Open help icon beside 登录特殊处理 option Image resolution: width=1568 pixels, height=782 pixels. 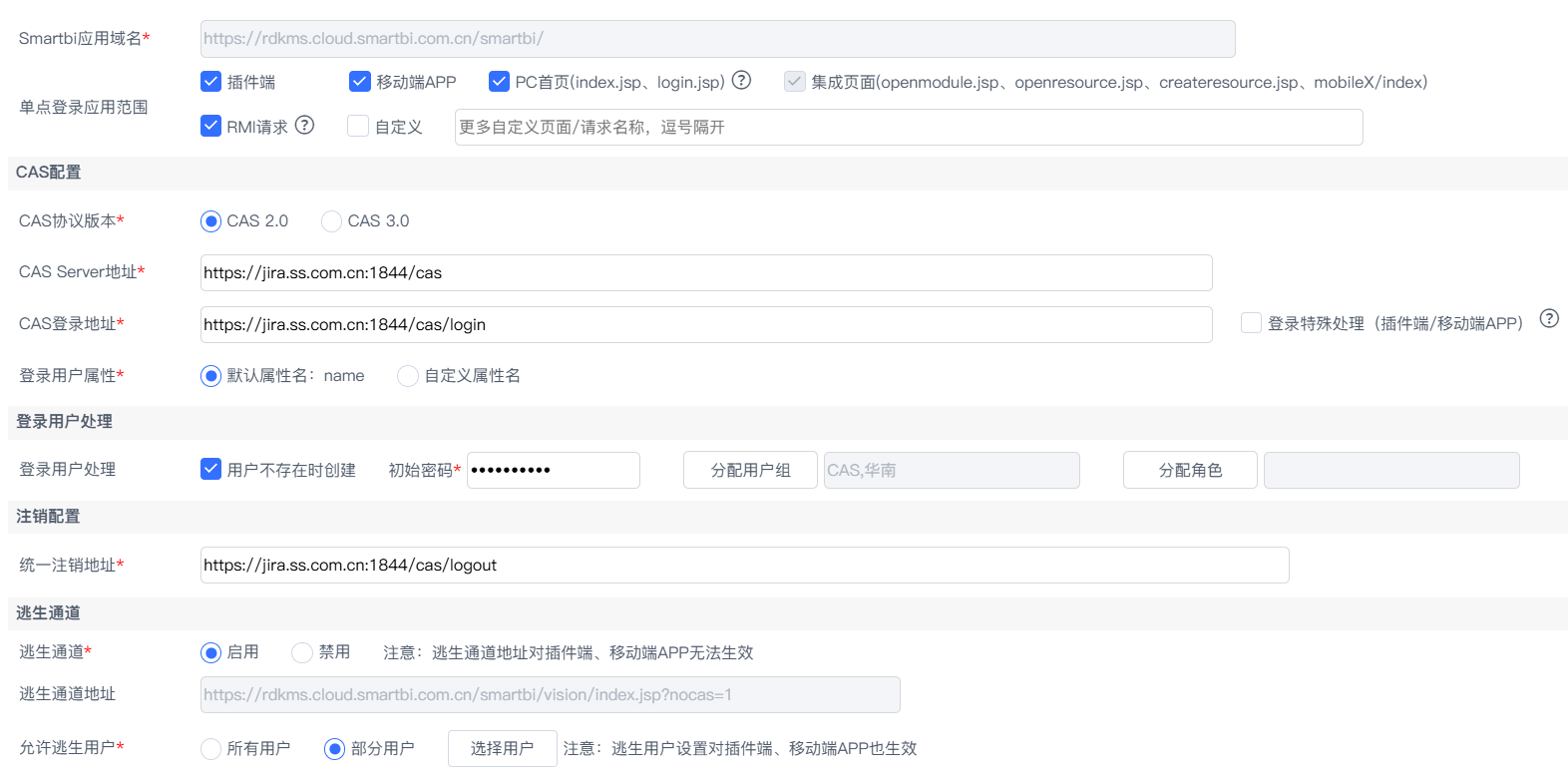(x=1549, y=319)
